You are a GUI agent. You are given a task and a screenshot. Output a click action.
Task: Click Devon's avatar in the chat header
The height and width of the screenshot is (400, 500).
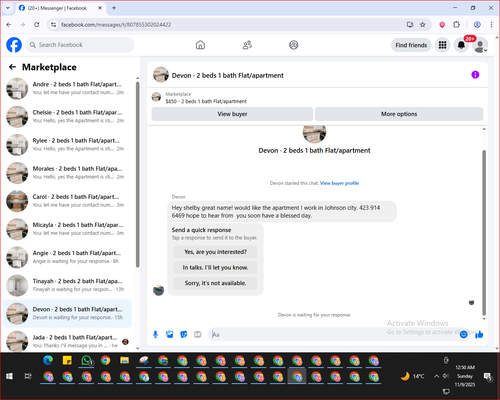(x=161, y=75)
